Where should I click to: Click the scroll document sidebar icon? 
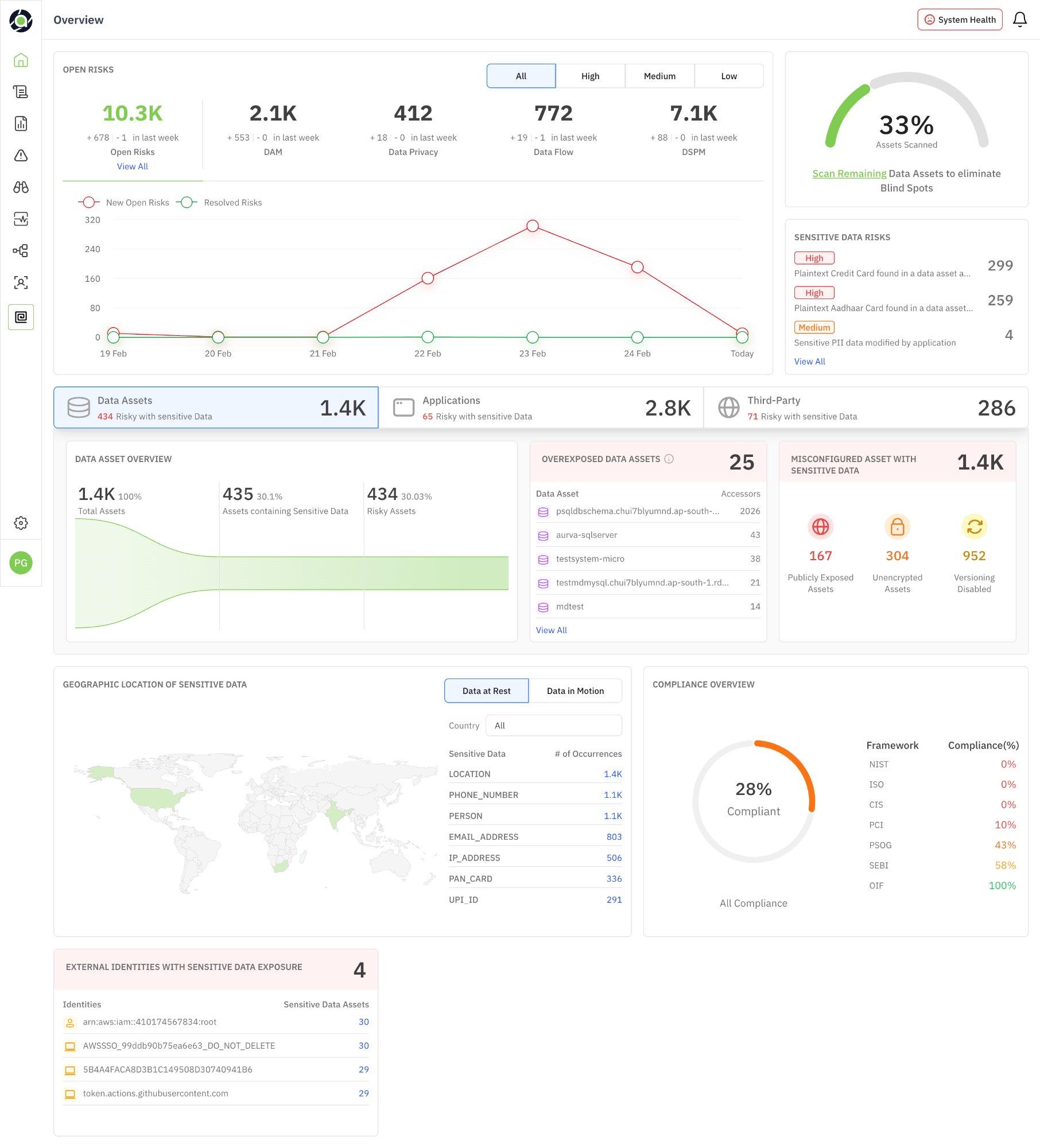pos(21,92)
